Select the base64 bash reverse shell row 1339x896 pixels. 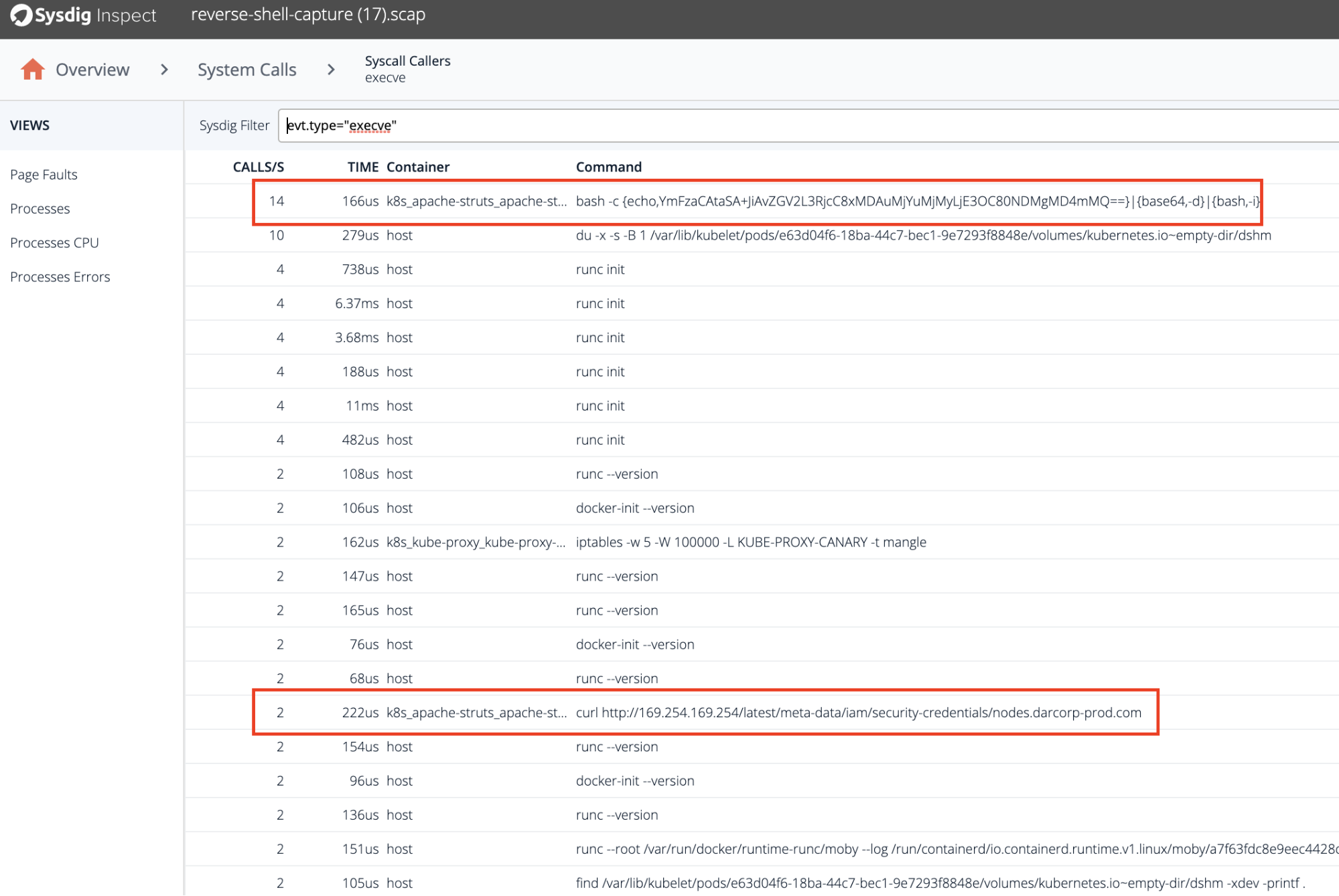click(x=757, y=202)
